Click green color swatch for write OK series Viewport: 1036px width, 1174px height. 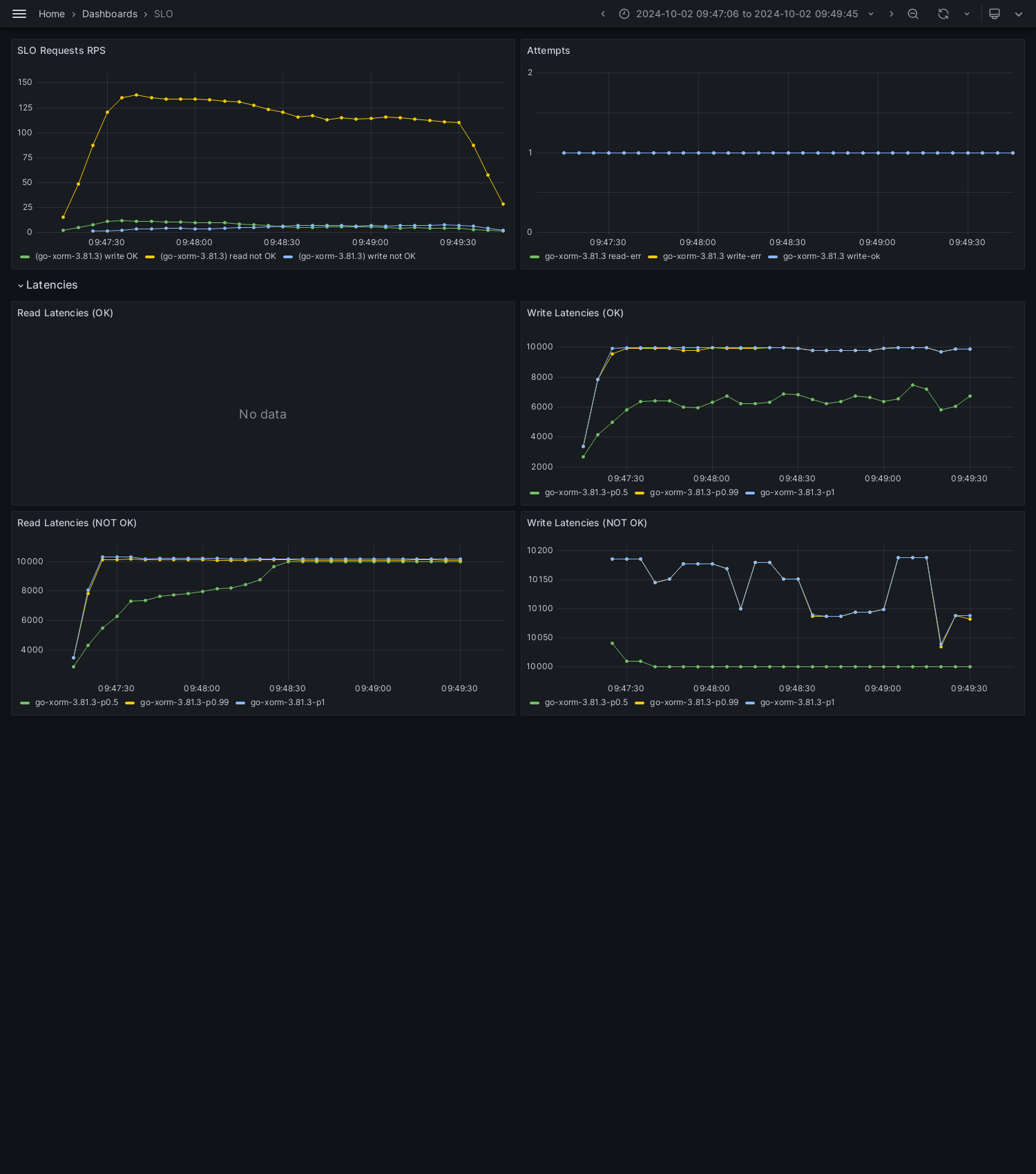click(25, 257)
